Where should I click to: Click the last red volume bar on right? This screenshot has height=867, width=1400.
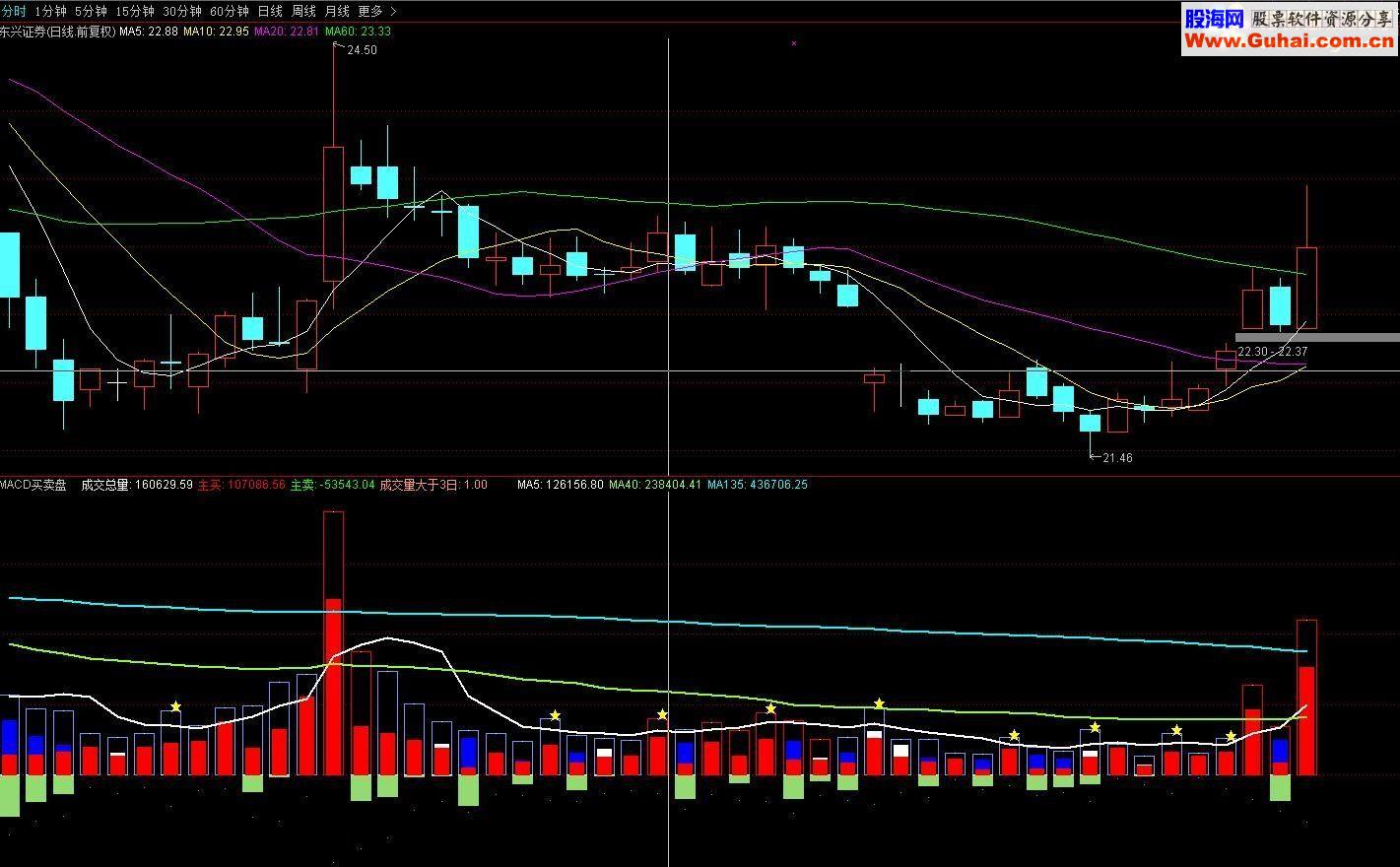point(1306,698)
